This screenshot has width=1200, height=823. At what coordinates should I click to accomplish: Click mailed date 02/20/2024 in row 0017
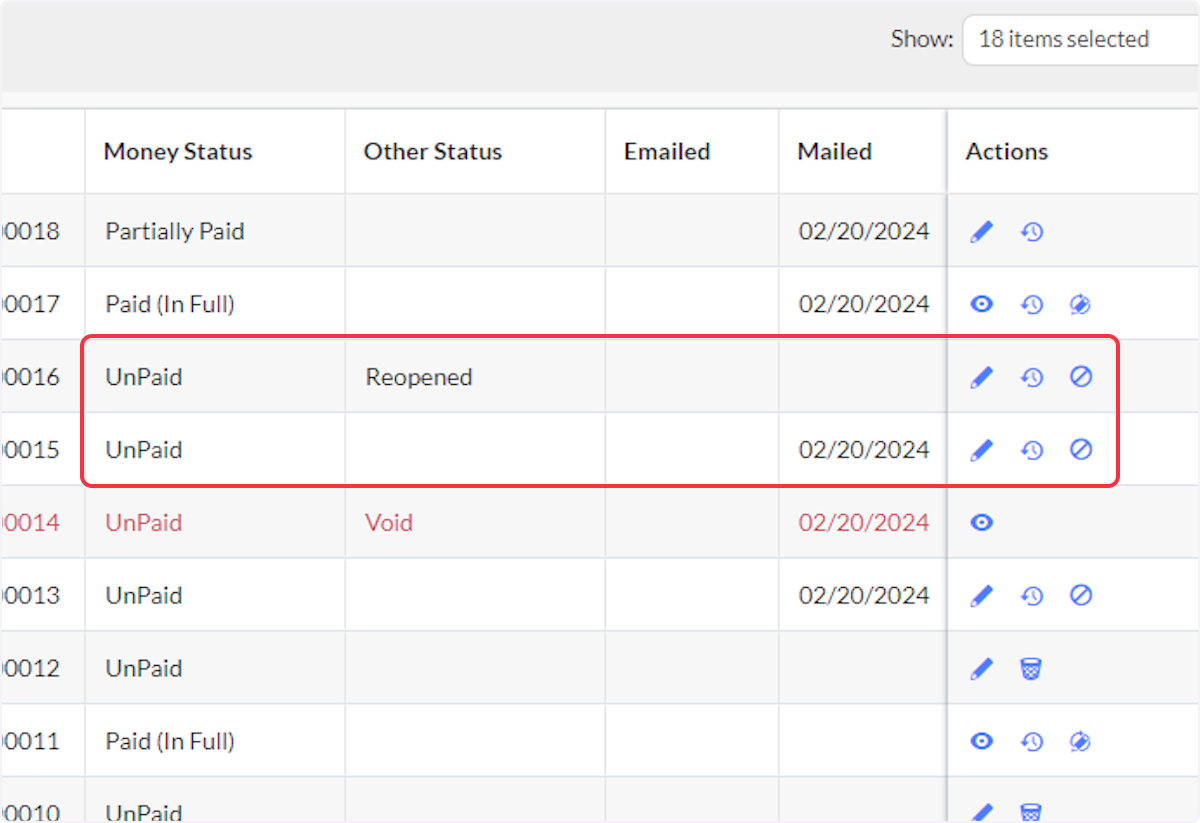coord(864,304)
